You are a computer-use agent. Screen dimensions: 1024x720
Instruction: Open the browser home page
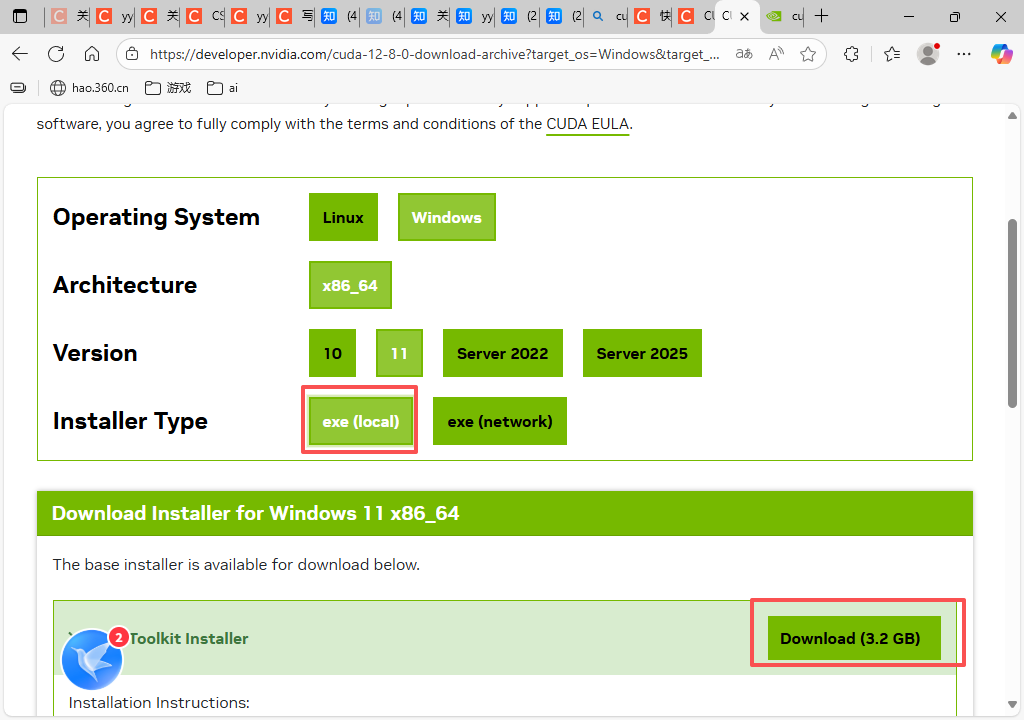pos(92,54)
